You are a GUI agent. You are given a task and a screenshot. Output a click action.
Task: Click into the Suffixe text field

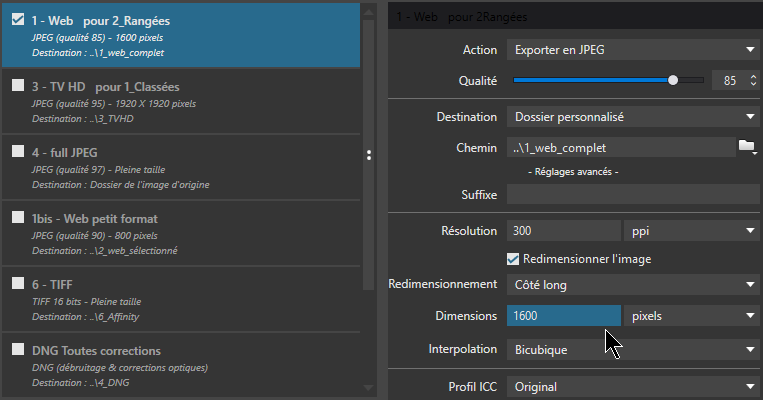(x=633, y=195)
